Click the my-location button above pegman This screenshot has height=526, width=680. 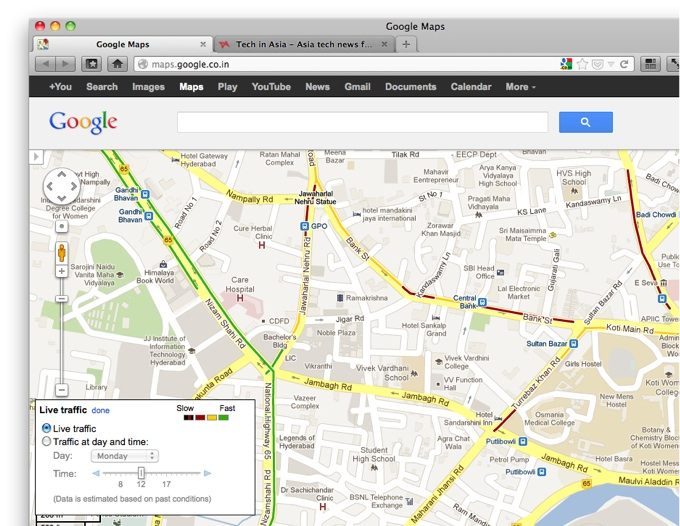pyautogui.click(x=62, y=226)
